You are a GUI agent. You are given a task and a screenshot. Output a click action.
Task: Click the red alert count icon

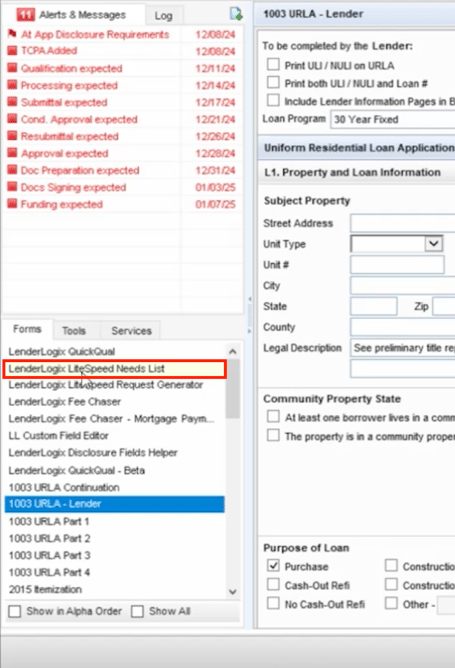click(25, 15)
